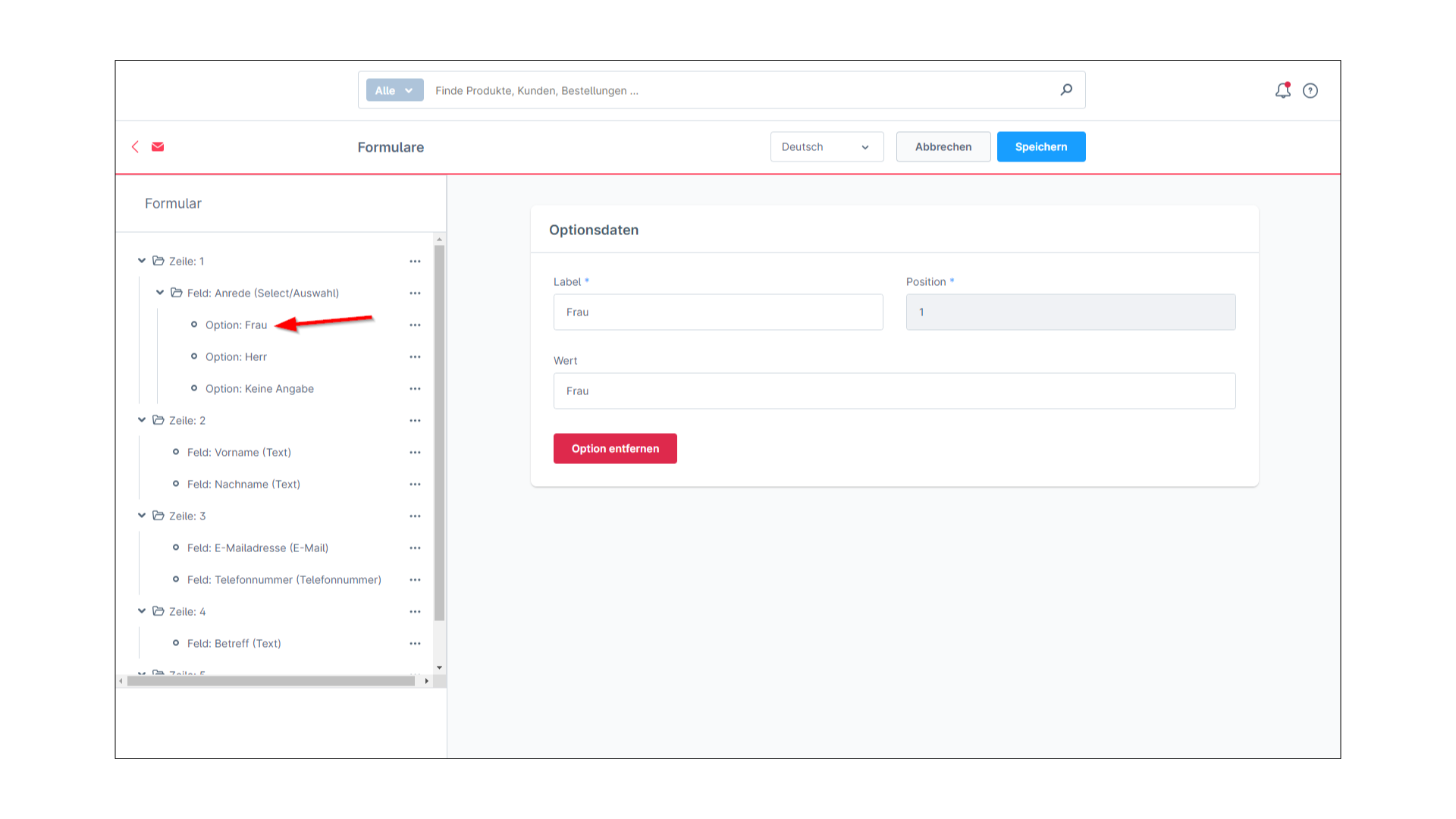Click tree scrollbar up arrow

(439, 240)
